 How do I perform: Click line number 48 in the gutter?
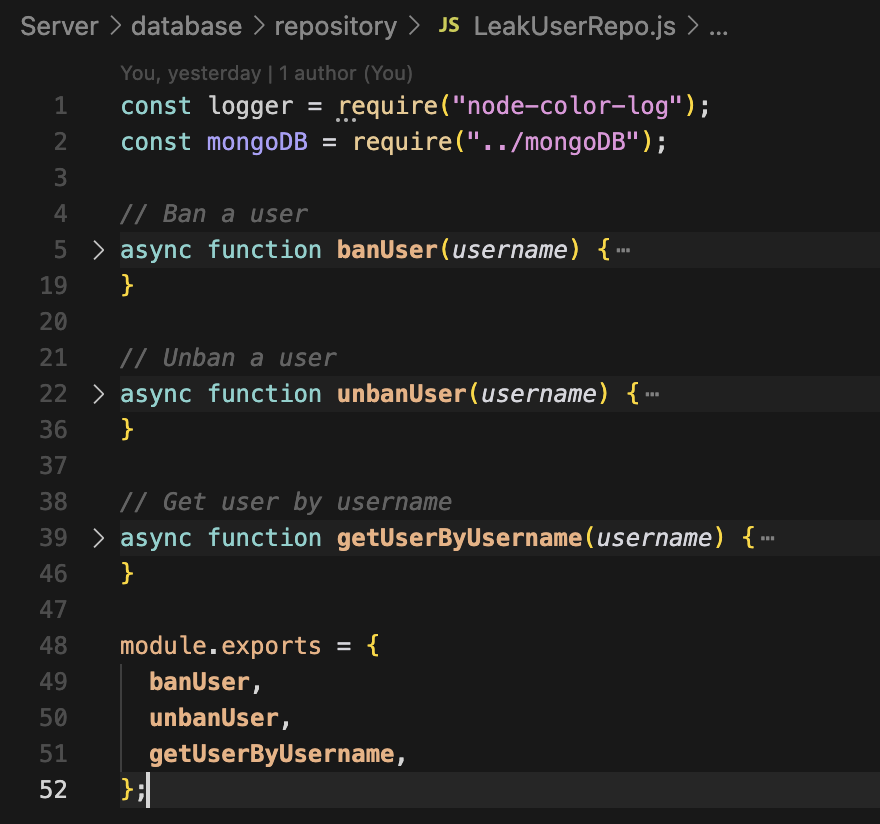pyautogui.click(x=54, y=646)
